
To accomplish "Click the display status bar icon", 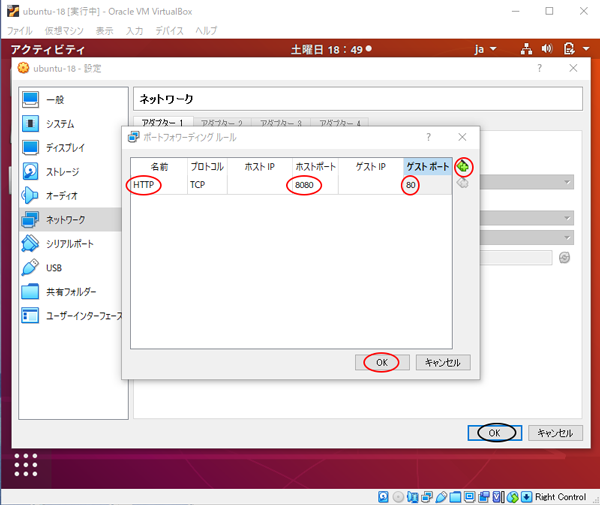I will pos(470,497).
